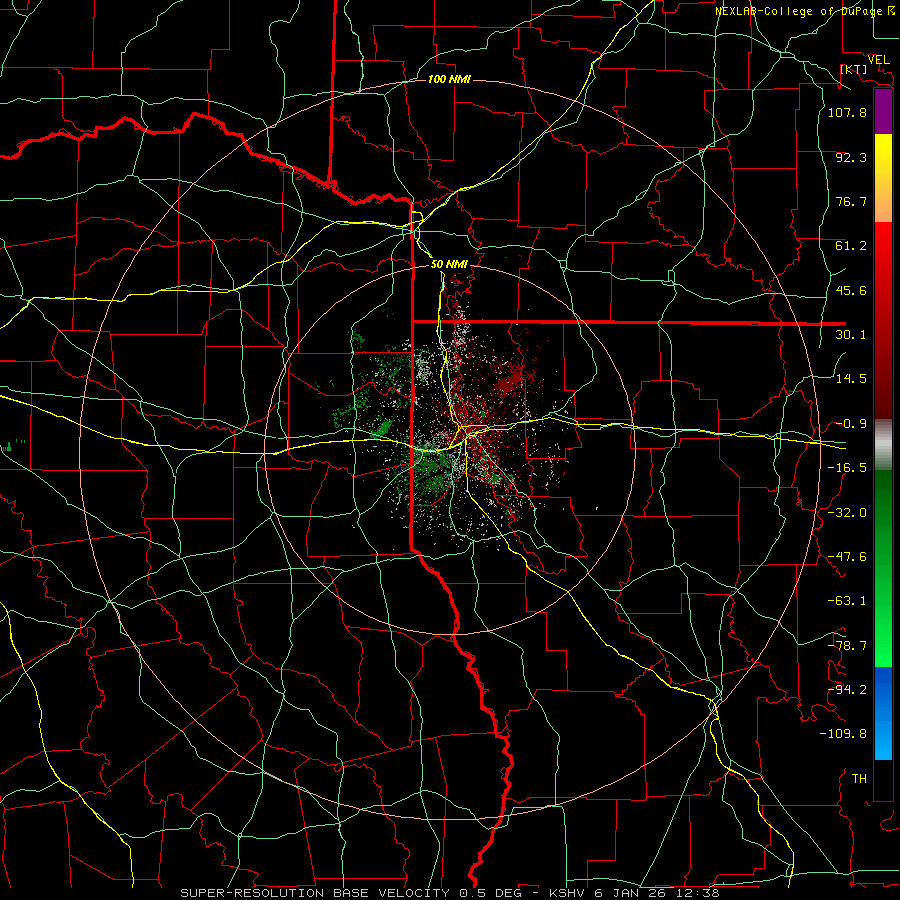Click the 100 NMI range ring label
The height and width of the screenshot is (900, 900).
click(x=449, y=79)
